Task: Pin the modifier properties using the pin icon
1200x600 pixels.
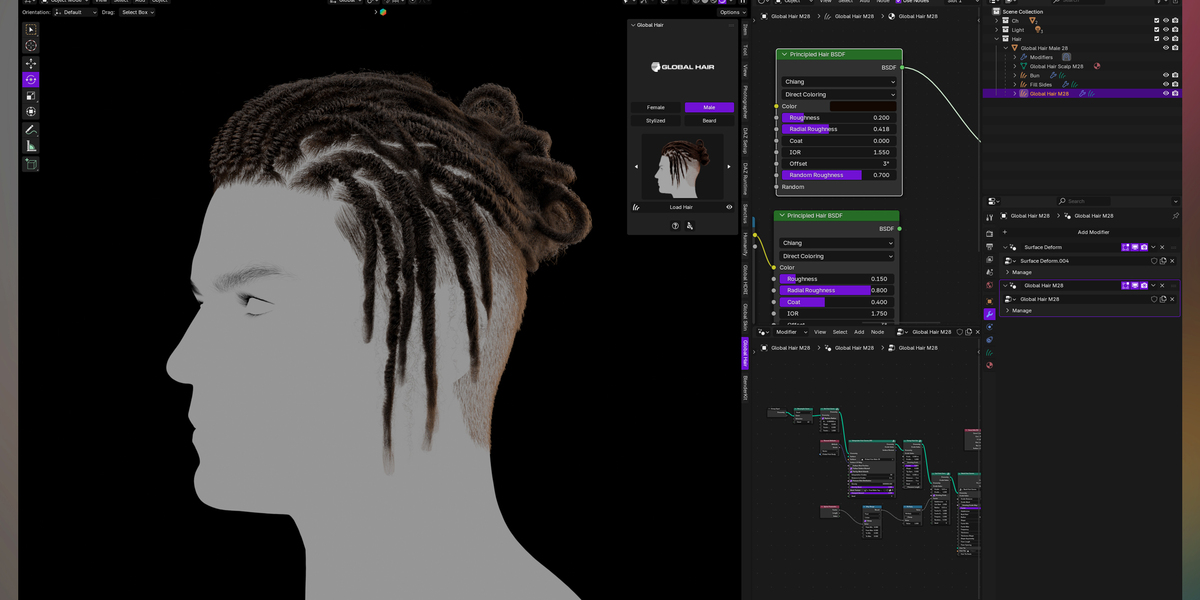Action: (1176, 215)
